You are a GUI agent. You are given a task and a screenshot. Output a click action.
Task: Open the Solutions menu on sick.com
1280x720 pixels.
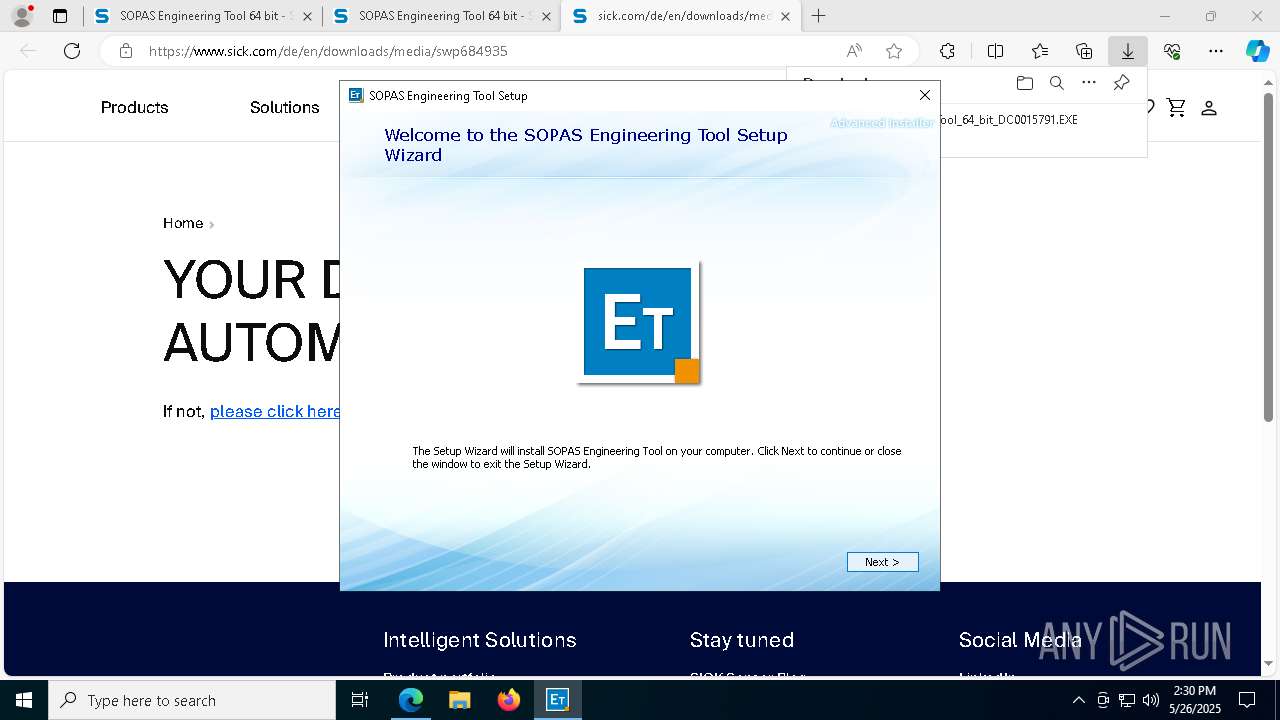(284, 107)
